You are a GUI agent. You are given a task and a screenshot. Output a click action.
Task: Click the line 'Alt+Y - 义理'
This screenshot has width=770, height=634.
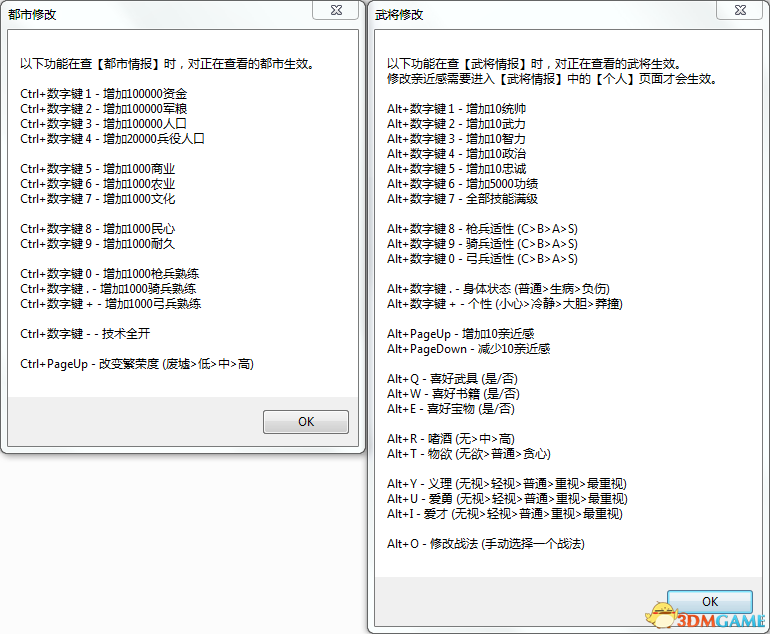[x=507, y=484]
